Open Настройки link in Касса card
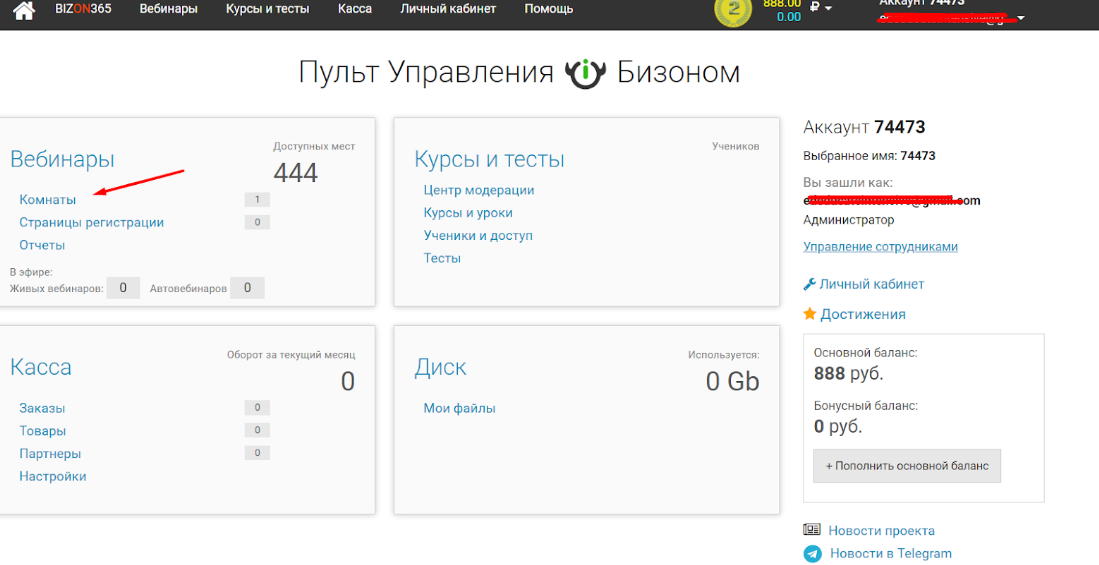The image size is (1099, 565). coord(53,476)
